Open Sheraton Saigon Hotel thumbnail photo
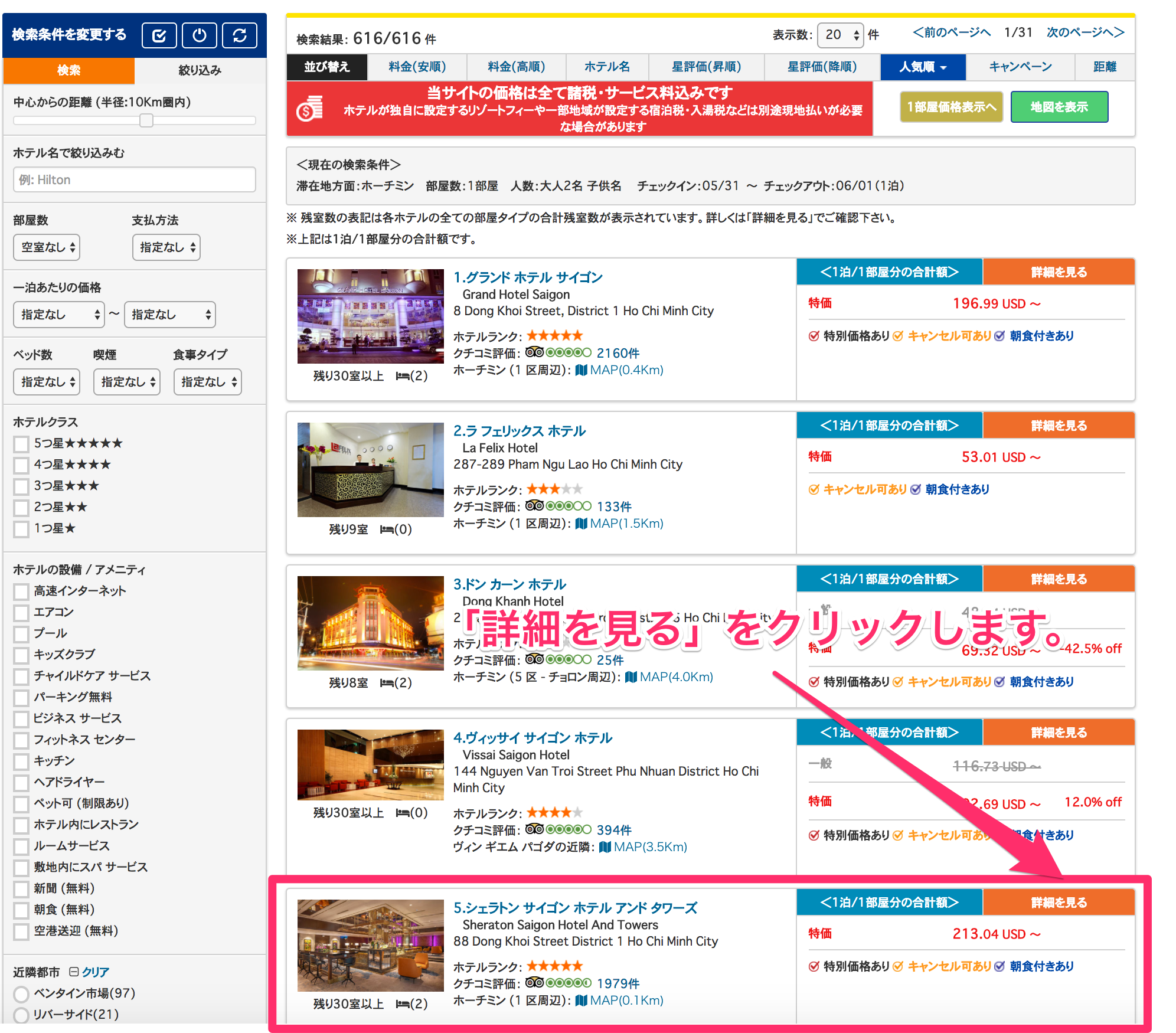1176x1033 pixels. click(x=370, y=946)
